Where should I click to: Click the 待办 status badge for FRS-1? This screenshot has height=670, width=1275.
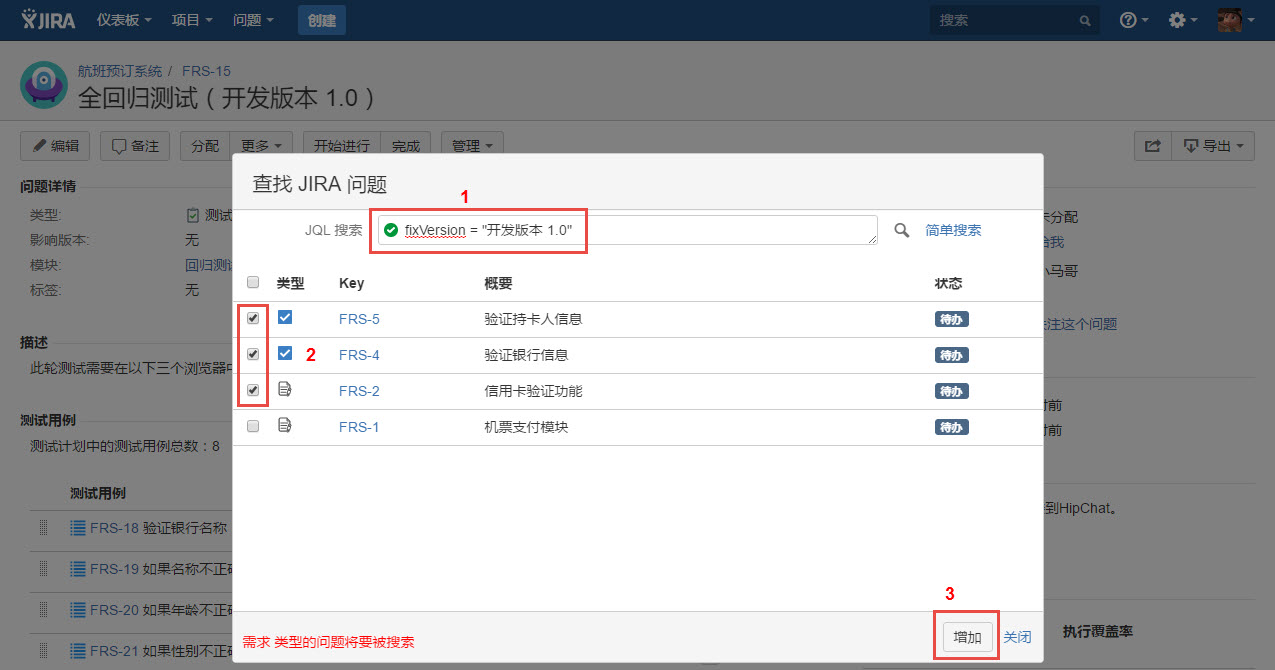(x=952, y=427)
